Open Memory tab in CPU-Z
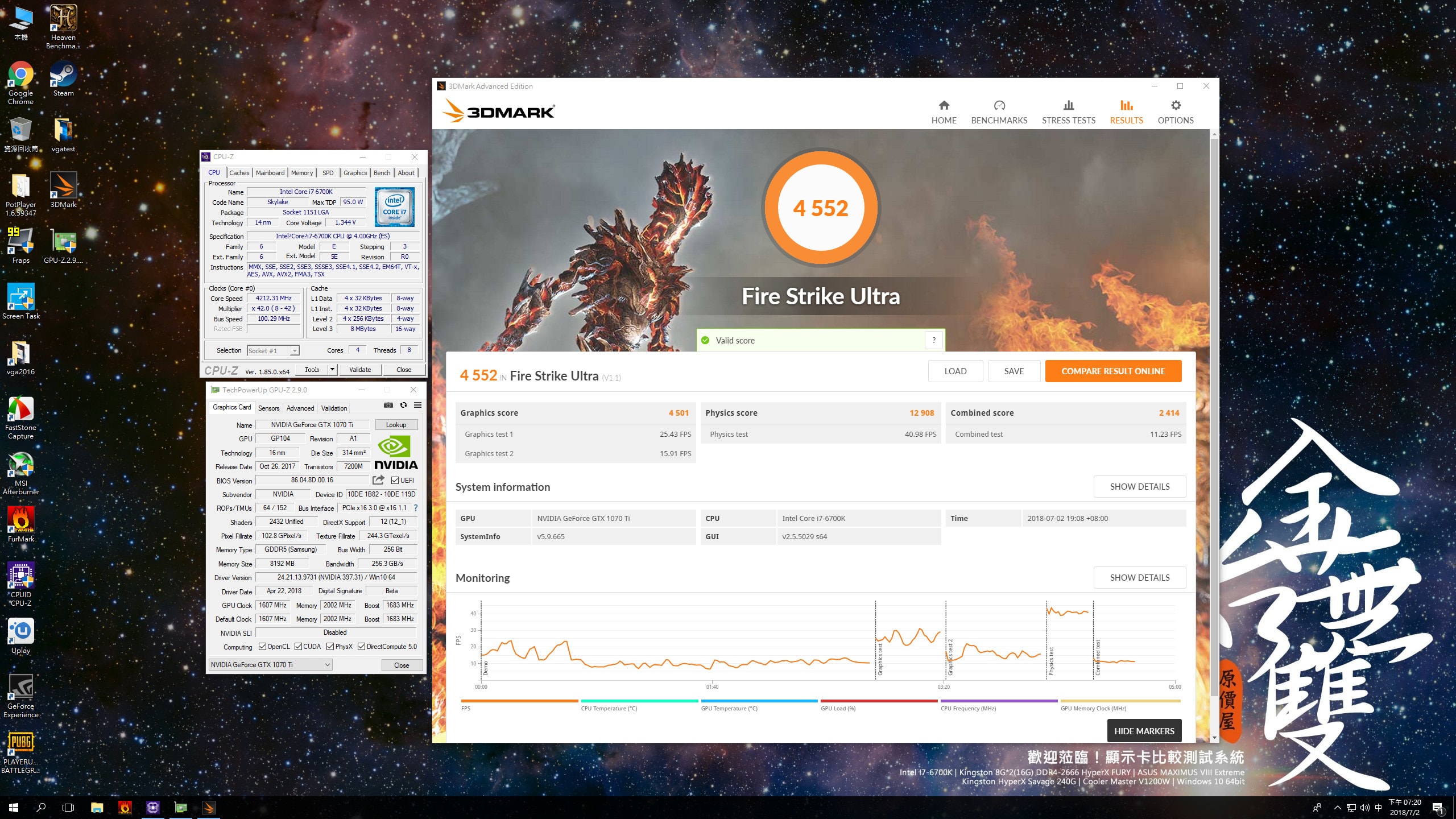The width and height of the screenshot is (1456, 819). click(302, 173)
